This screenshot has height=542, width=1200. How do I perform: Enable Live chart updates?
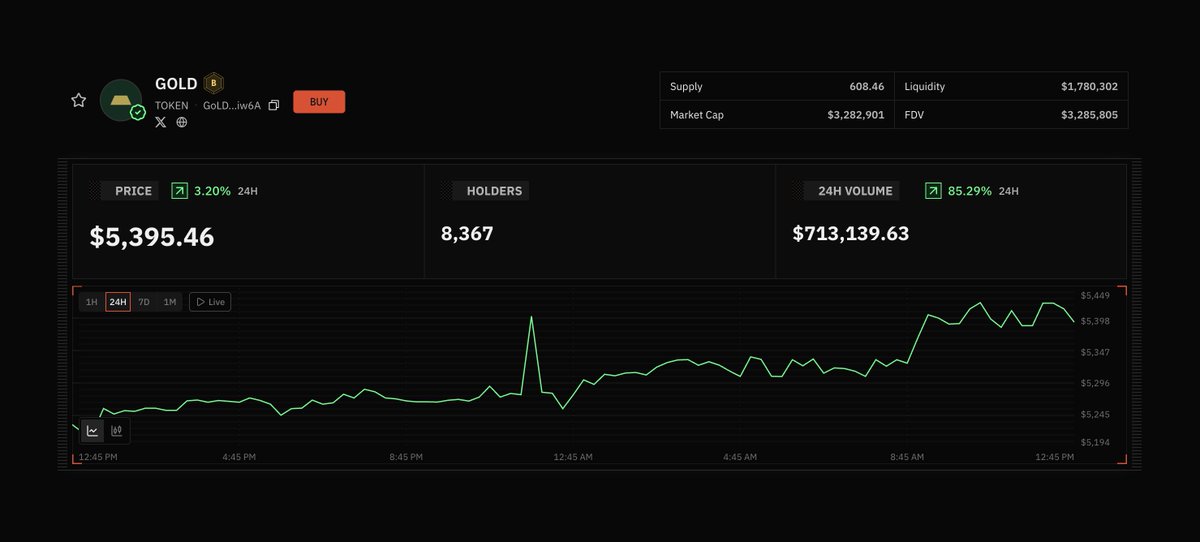210,302
